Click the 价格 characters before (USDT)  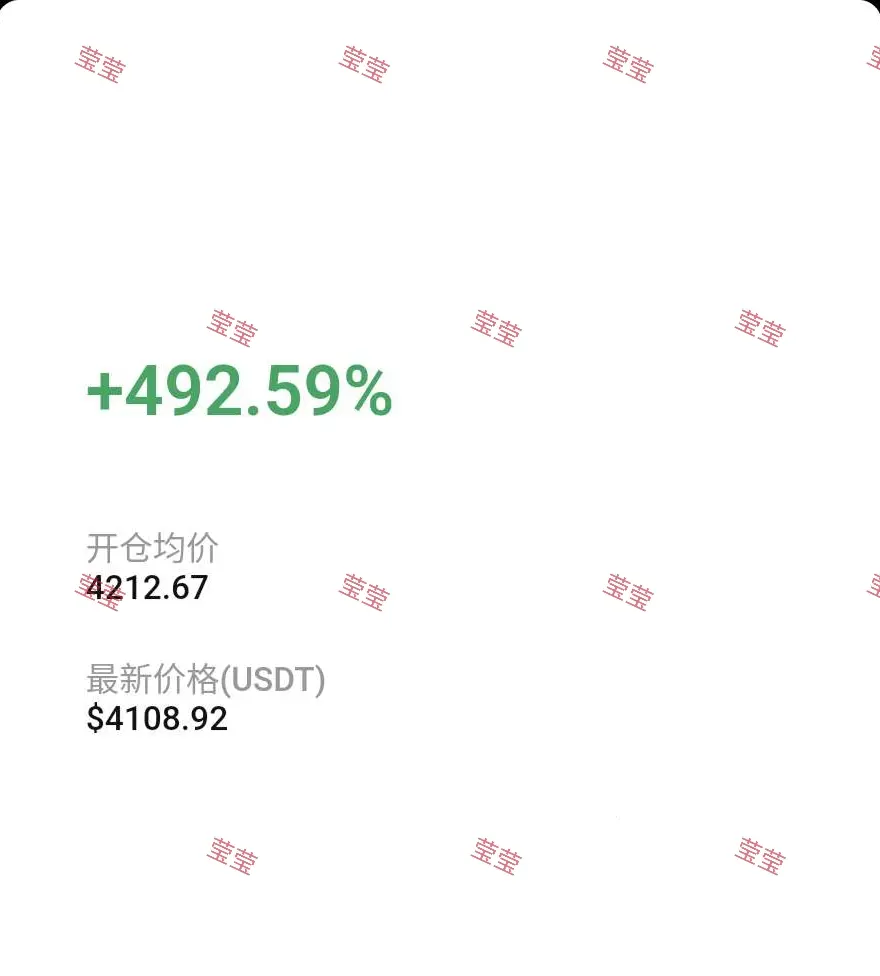[185, 679]
